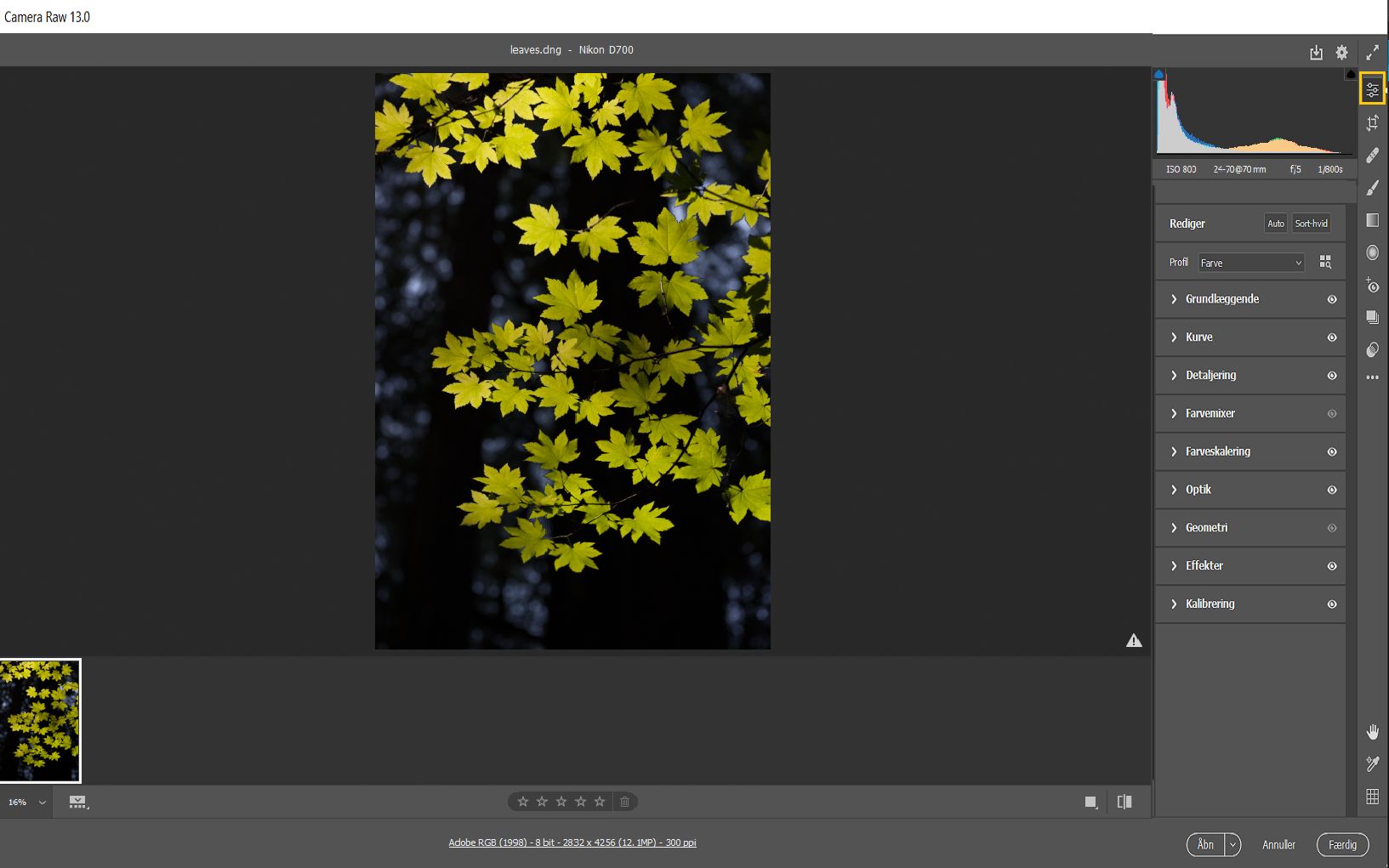Click the Færdig button
This screenshot has height=868, width=1389.
[1342, 844]
